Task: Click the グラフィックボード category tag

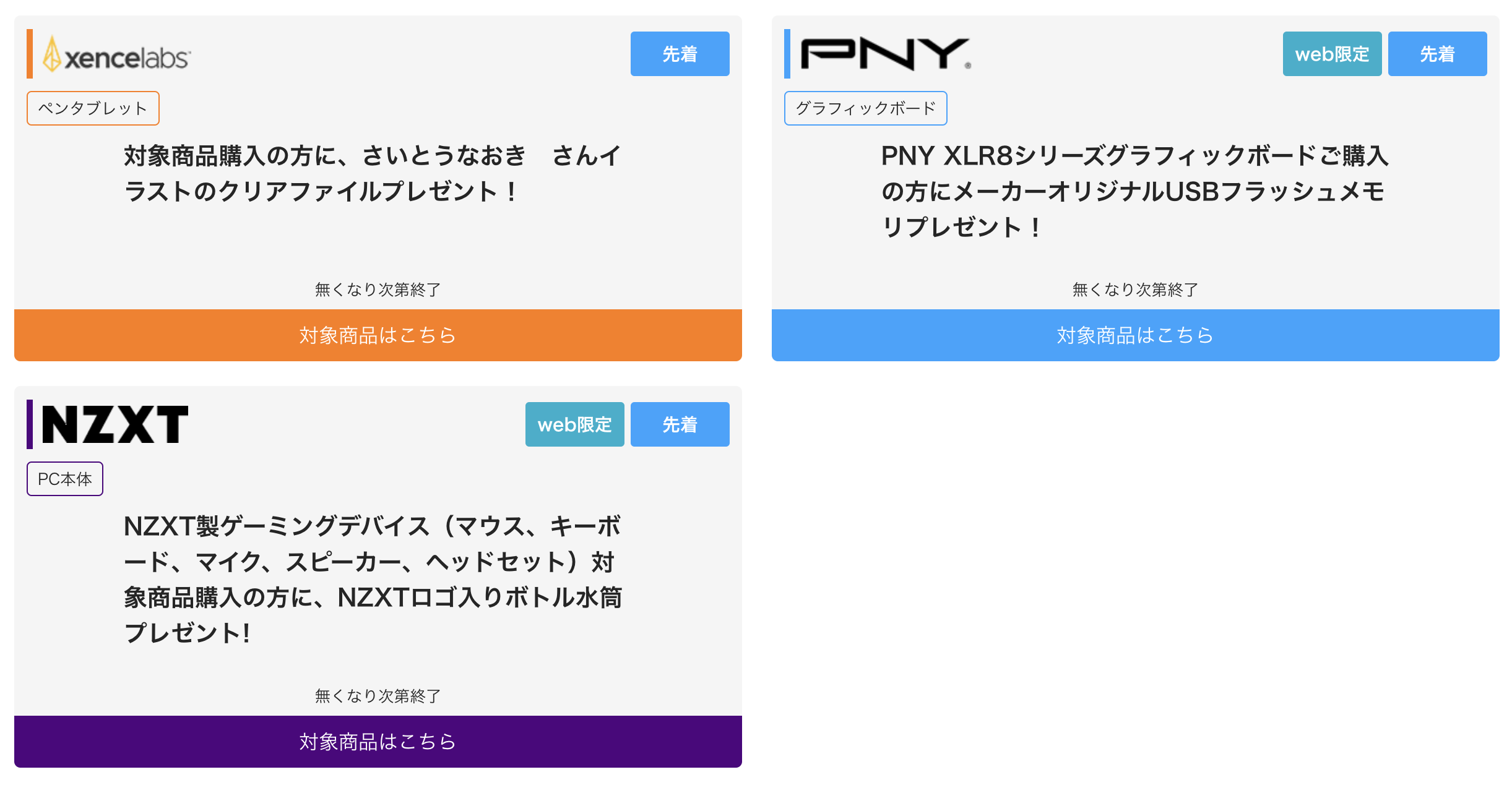Action: (865, 108)
